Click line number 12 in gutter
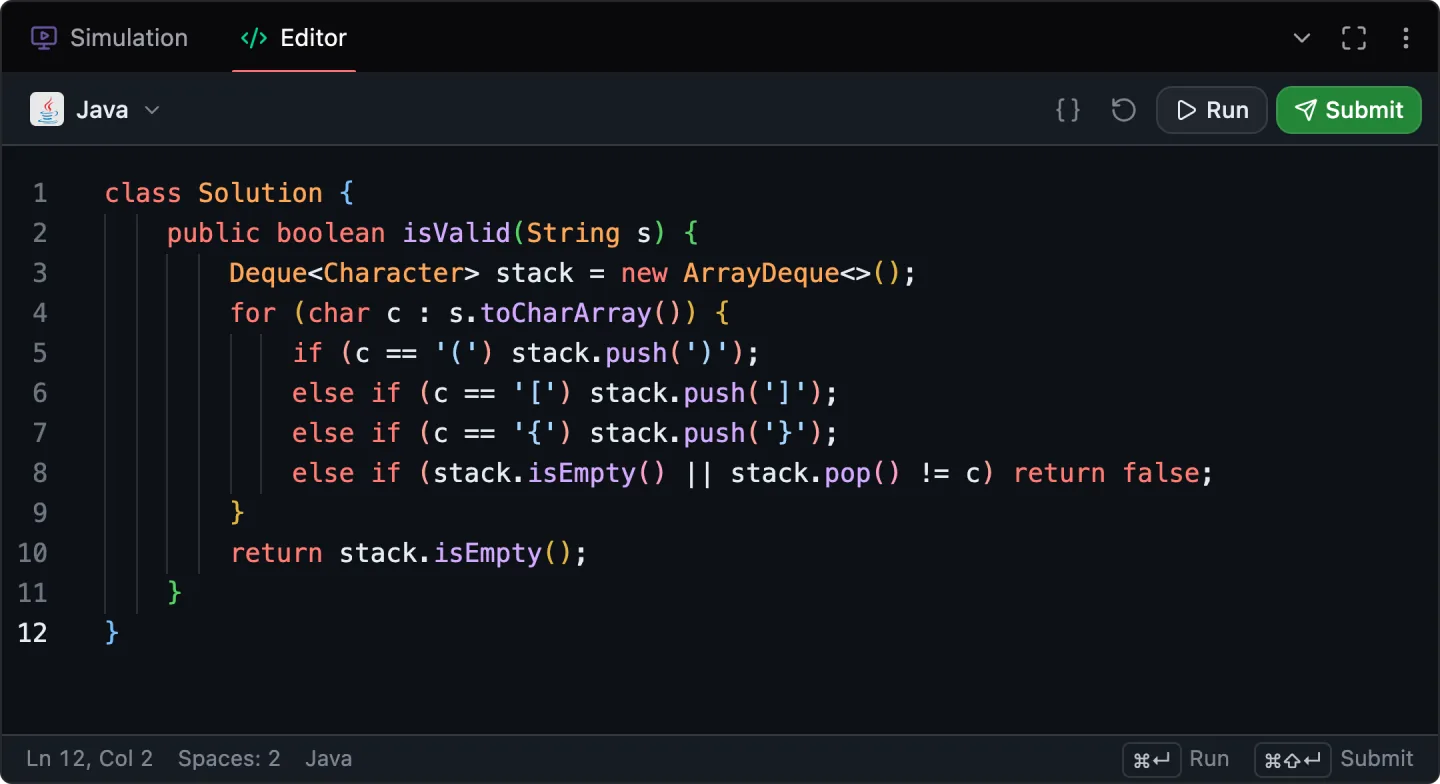The width and height of the screenshot is (1440, 784). [x=32, y=633]
